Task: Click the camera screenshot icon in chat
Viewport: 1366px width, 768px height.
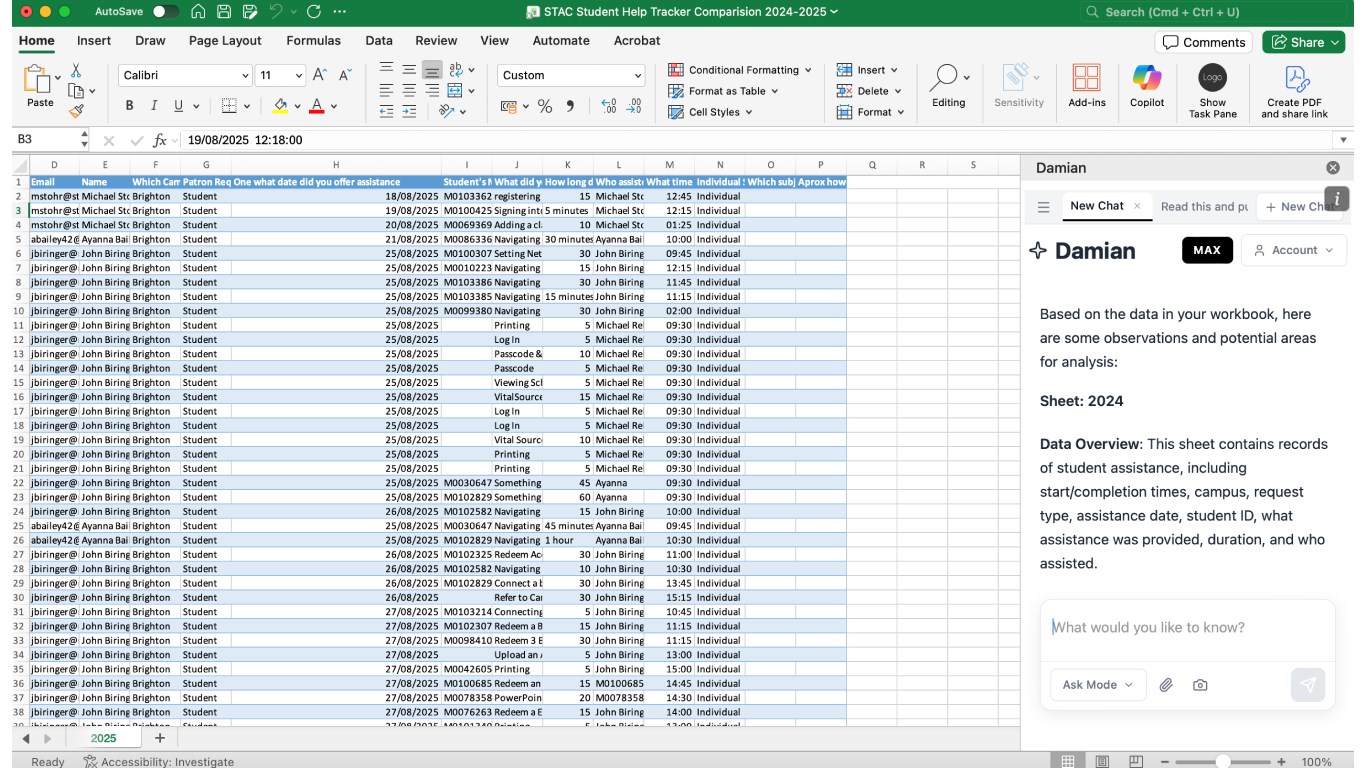Action: [x=1200, y=685]
